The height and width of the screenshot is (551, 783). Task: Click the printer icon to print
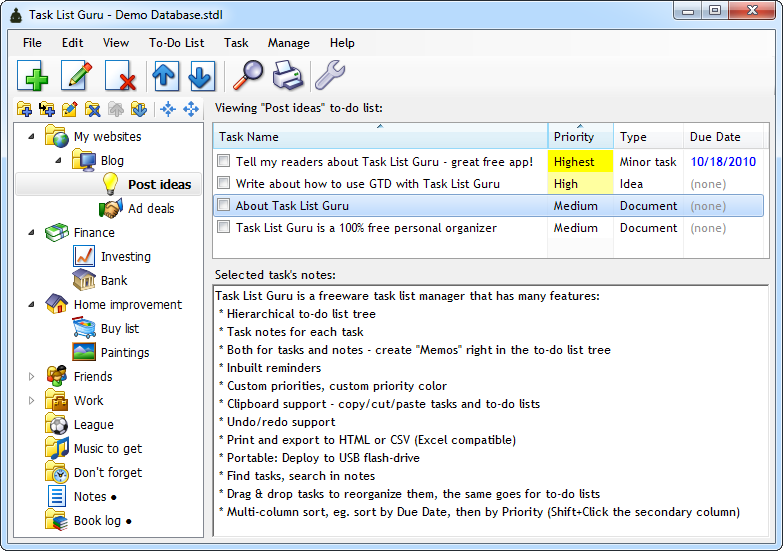point(288,76)
